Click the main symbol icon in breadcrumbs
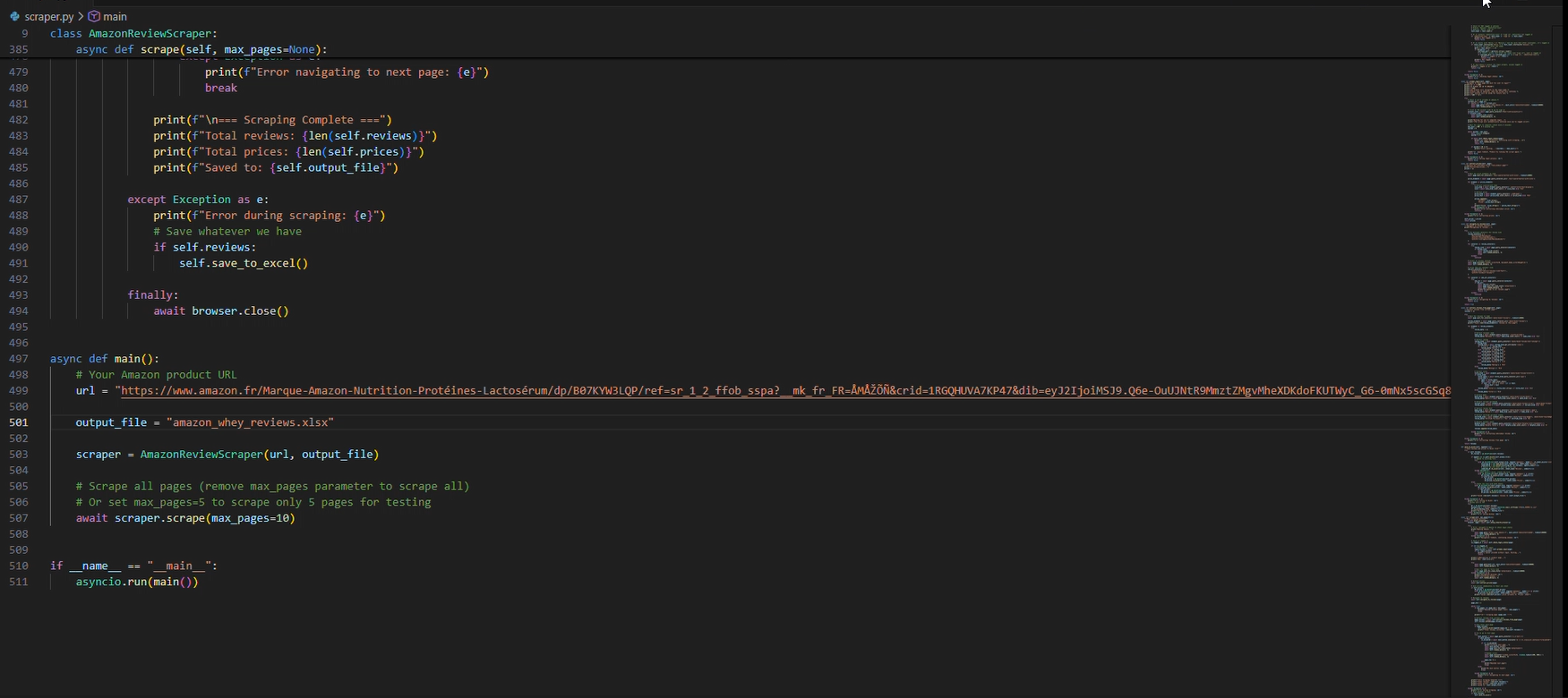This screenshot has width=1568, height=698. pos(93,16)
